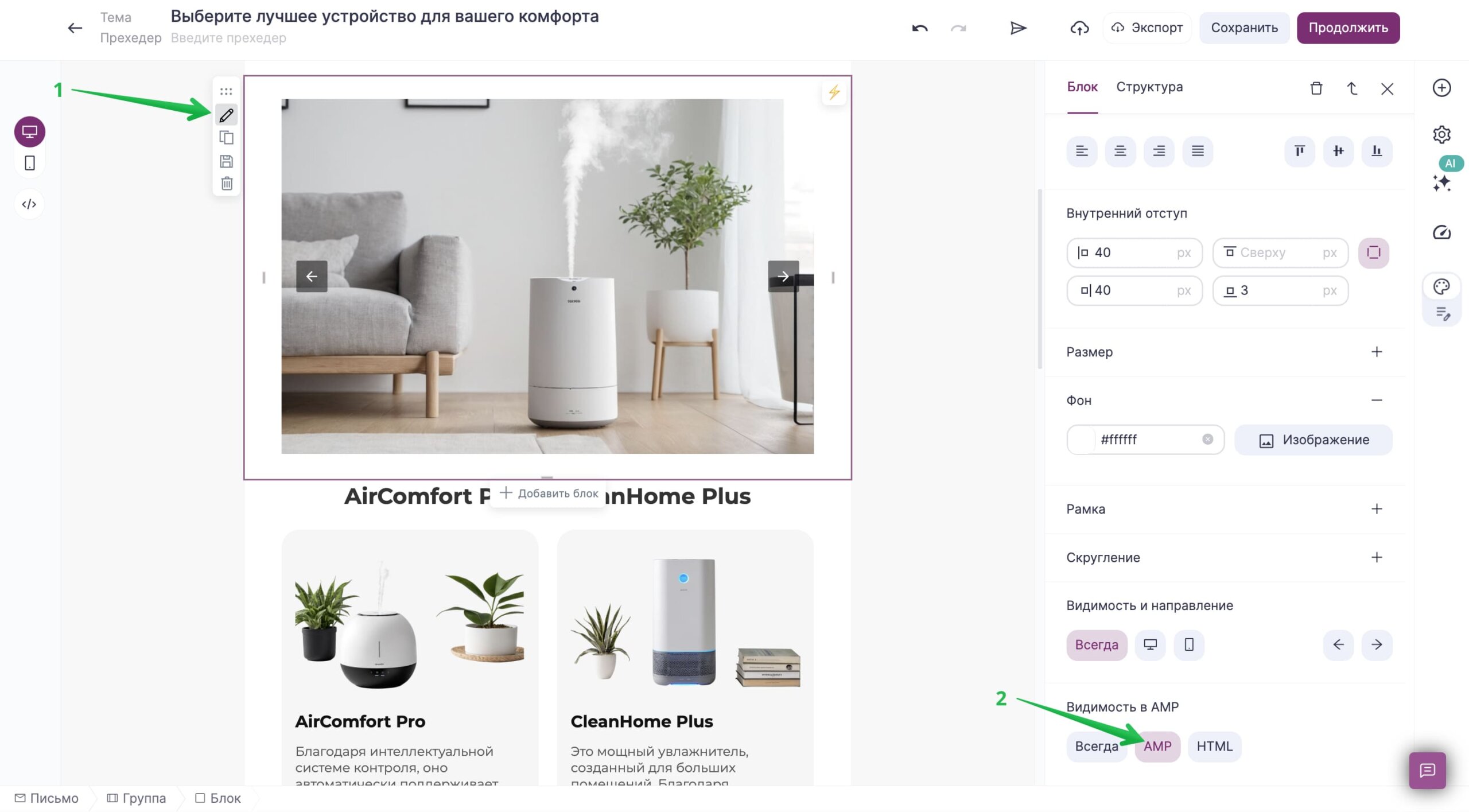Switch to HTML visibility mode

[1213, 746]
